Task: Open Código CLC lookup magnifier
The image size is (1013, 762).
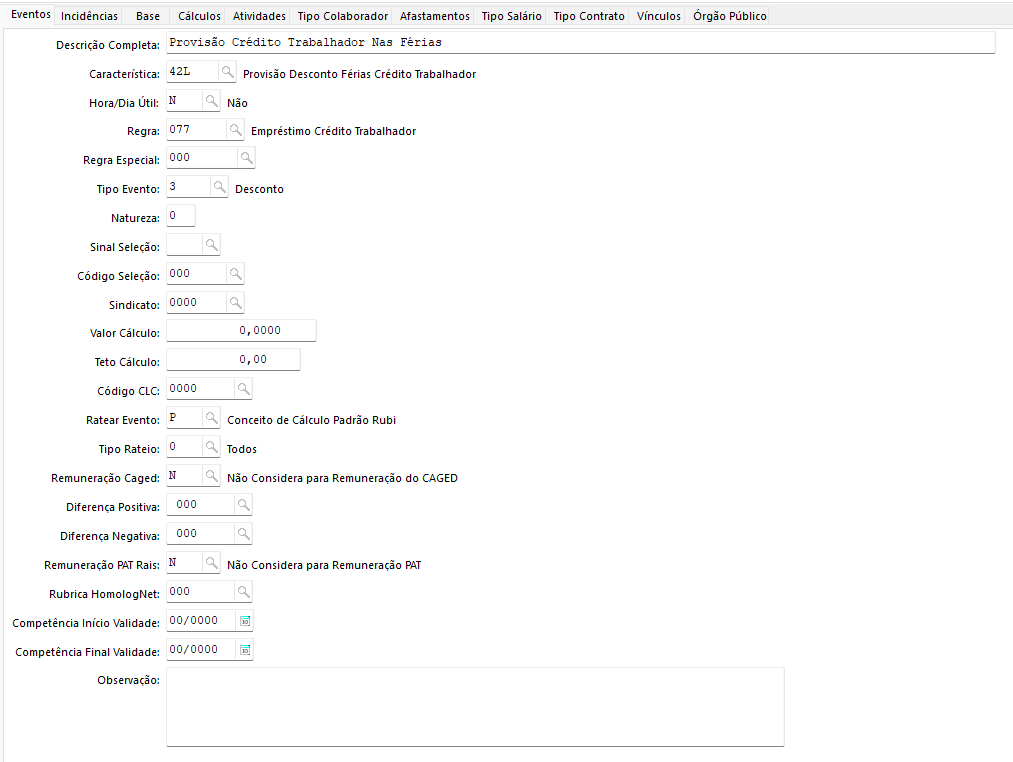Action: [243, 389]
